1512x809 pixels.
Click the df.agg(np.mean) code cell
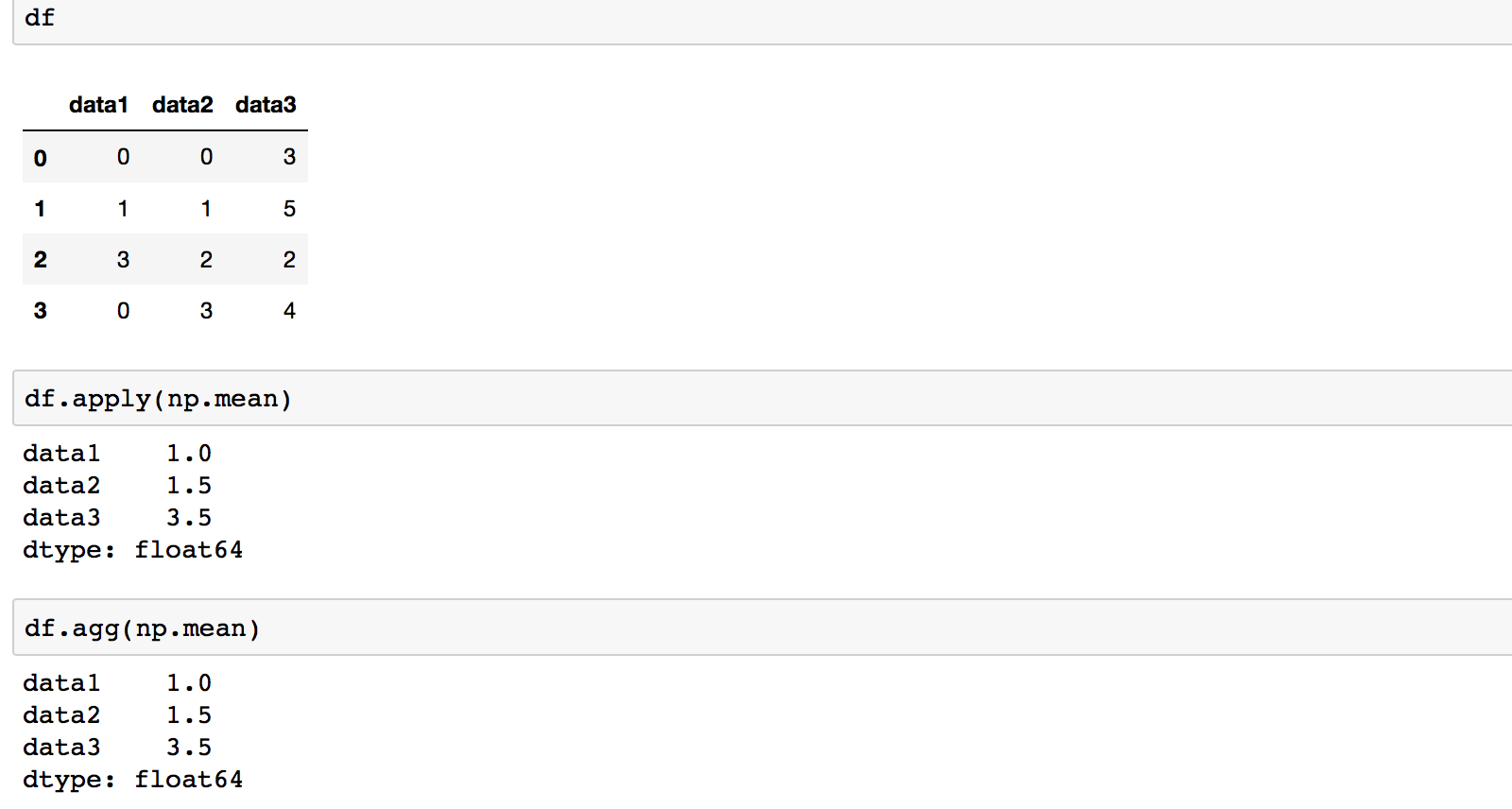tap(763, 628)
